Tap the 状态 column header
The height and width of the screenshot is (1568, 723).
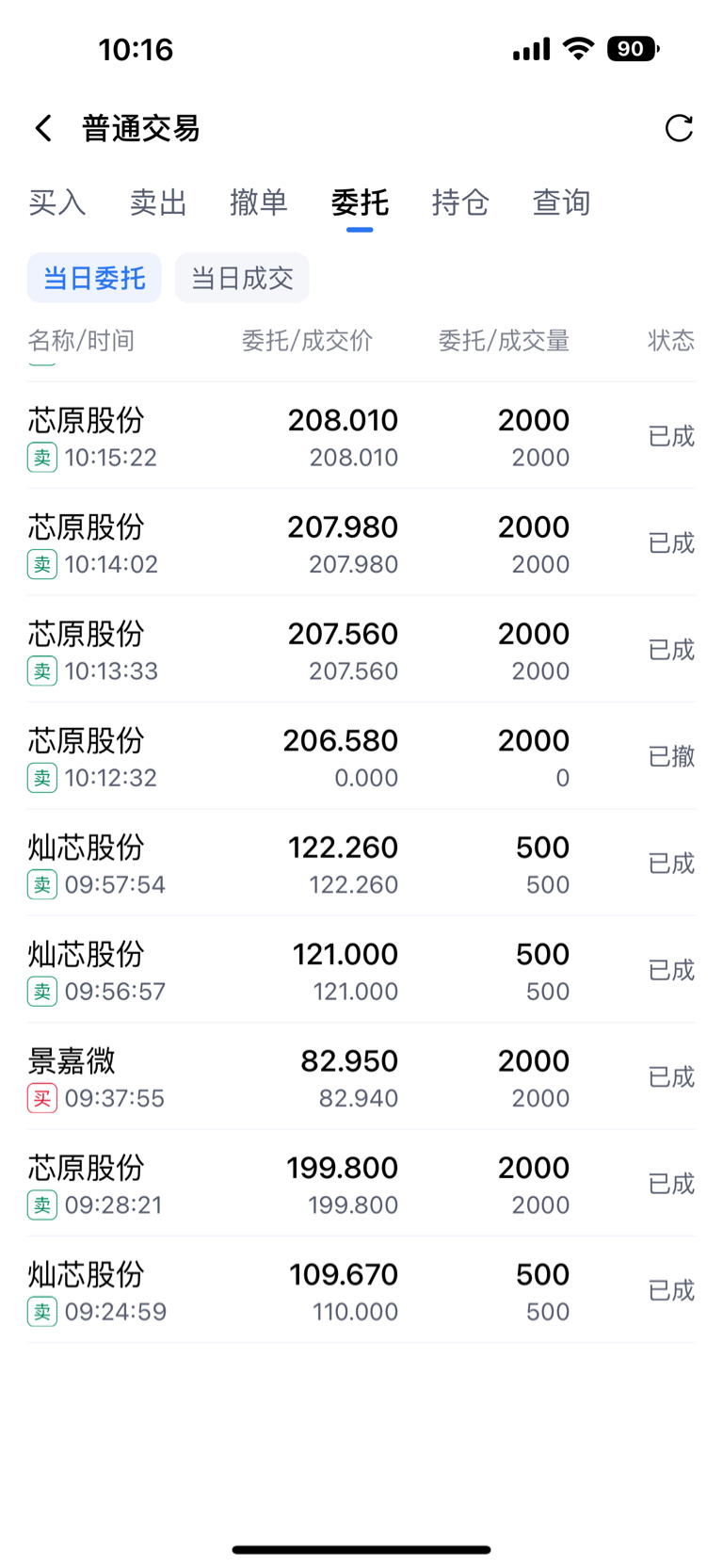tap(671, 341)
